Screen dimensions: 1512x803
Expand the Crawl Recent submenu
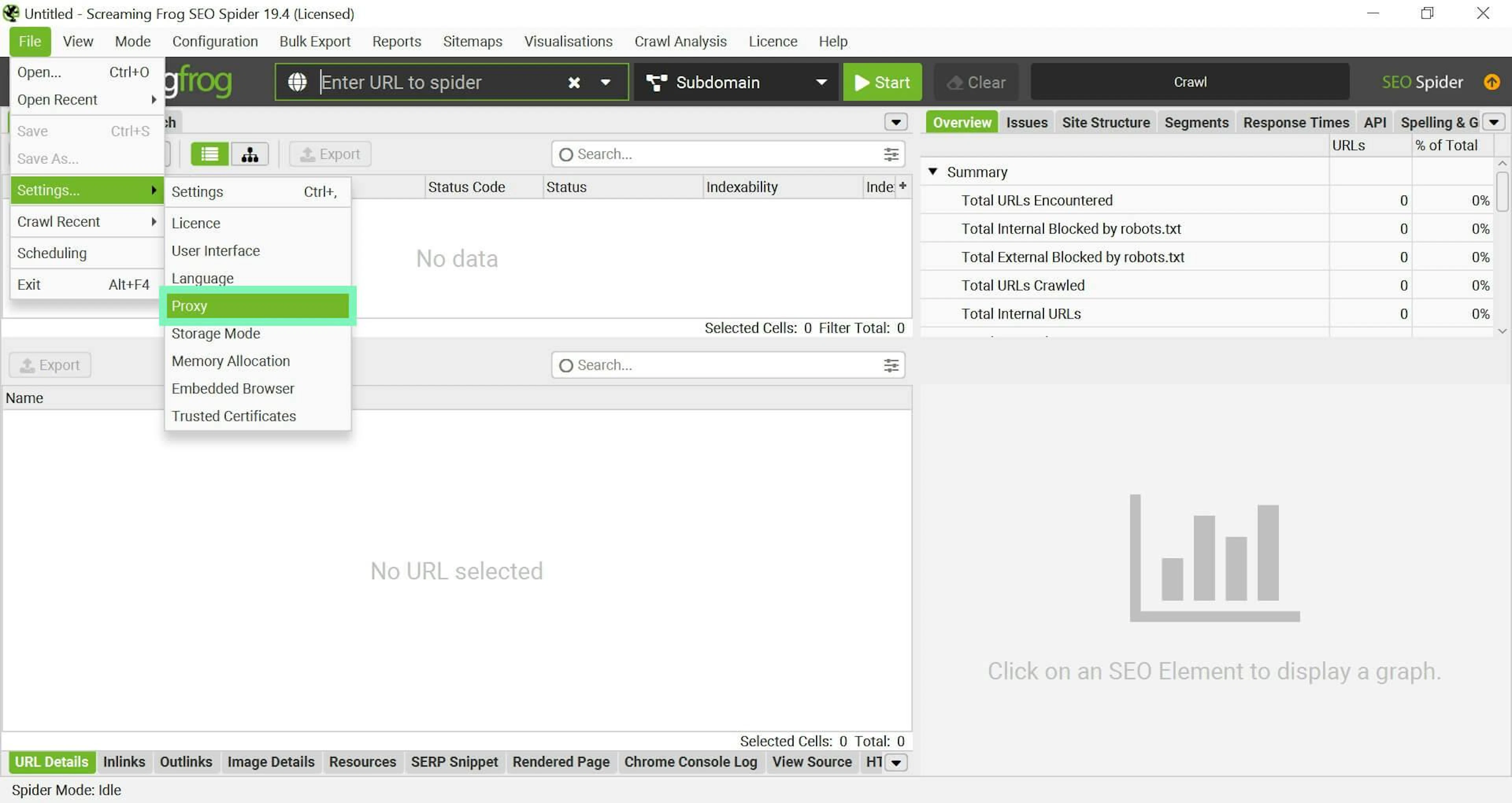[86, 222]
